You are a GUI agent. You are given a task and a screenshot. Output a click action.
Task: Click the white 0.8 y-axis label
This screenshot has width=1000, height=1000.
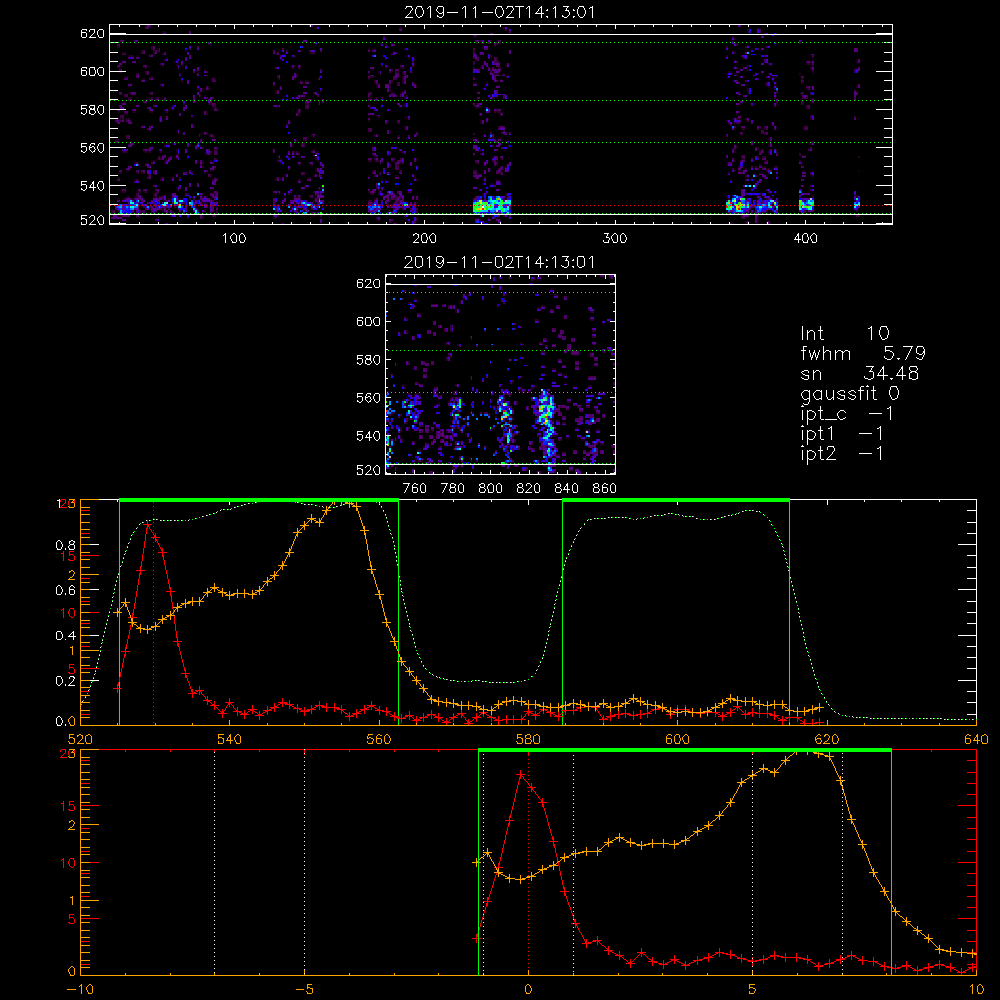[x=66, y=545]
